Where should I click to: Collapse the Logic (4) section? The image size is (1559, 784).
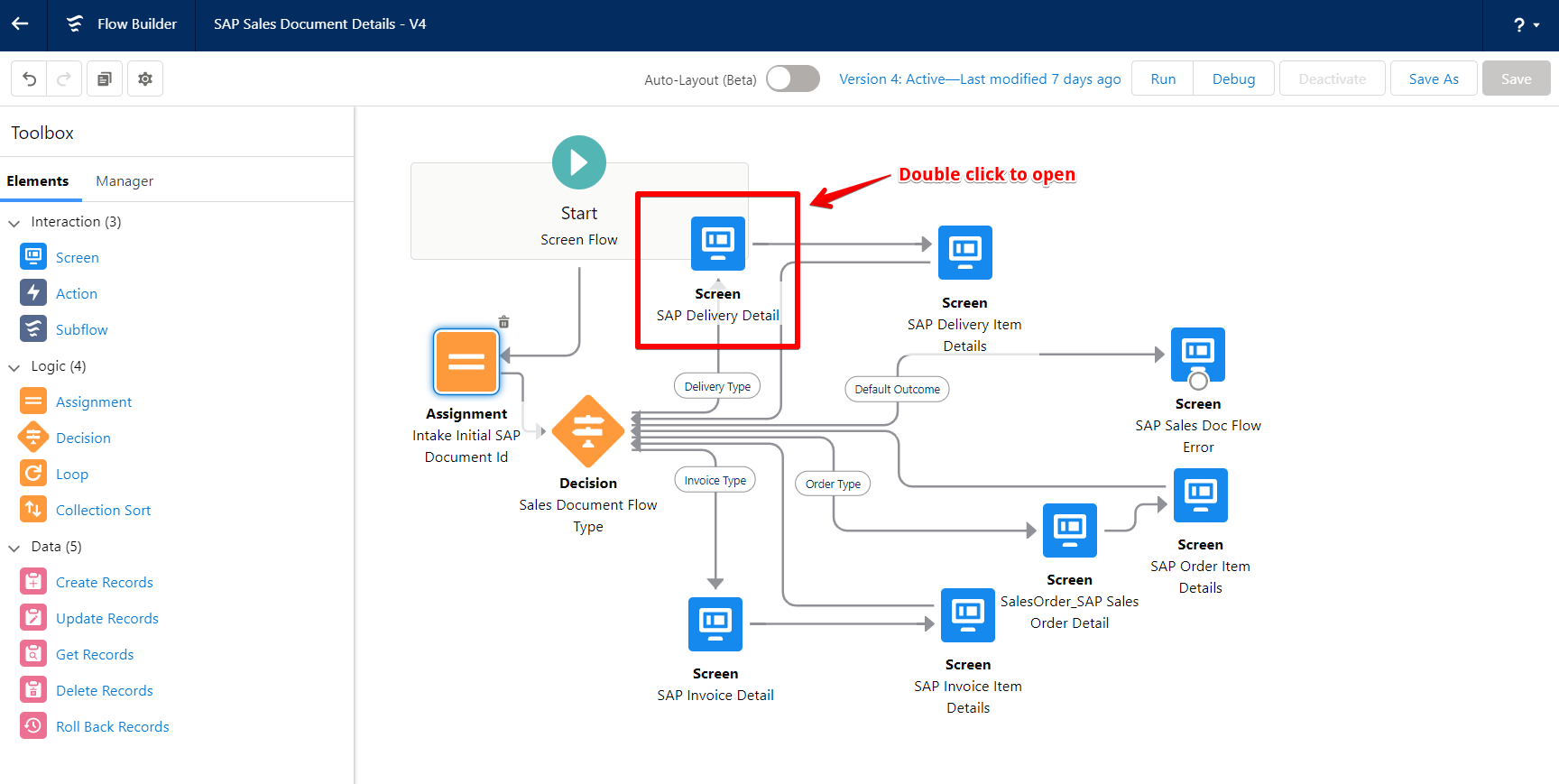point(14,367)
